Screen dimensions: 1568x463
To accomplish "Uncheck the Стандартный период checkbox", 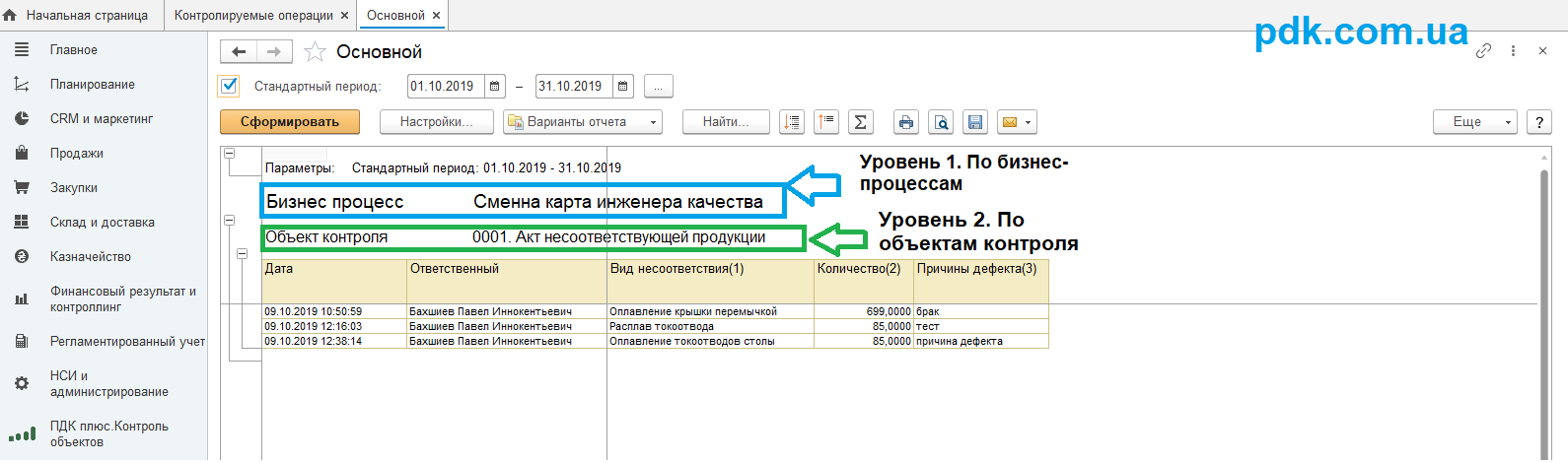I will point(229,86).
